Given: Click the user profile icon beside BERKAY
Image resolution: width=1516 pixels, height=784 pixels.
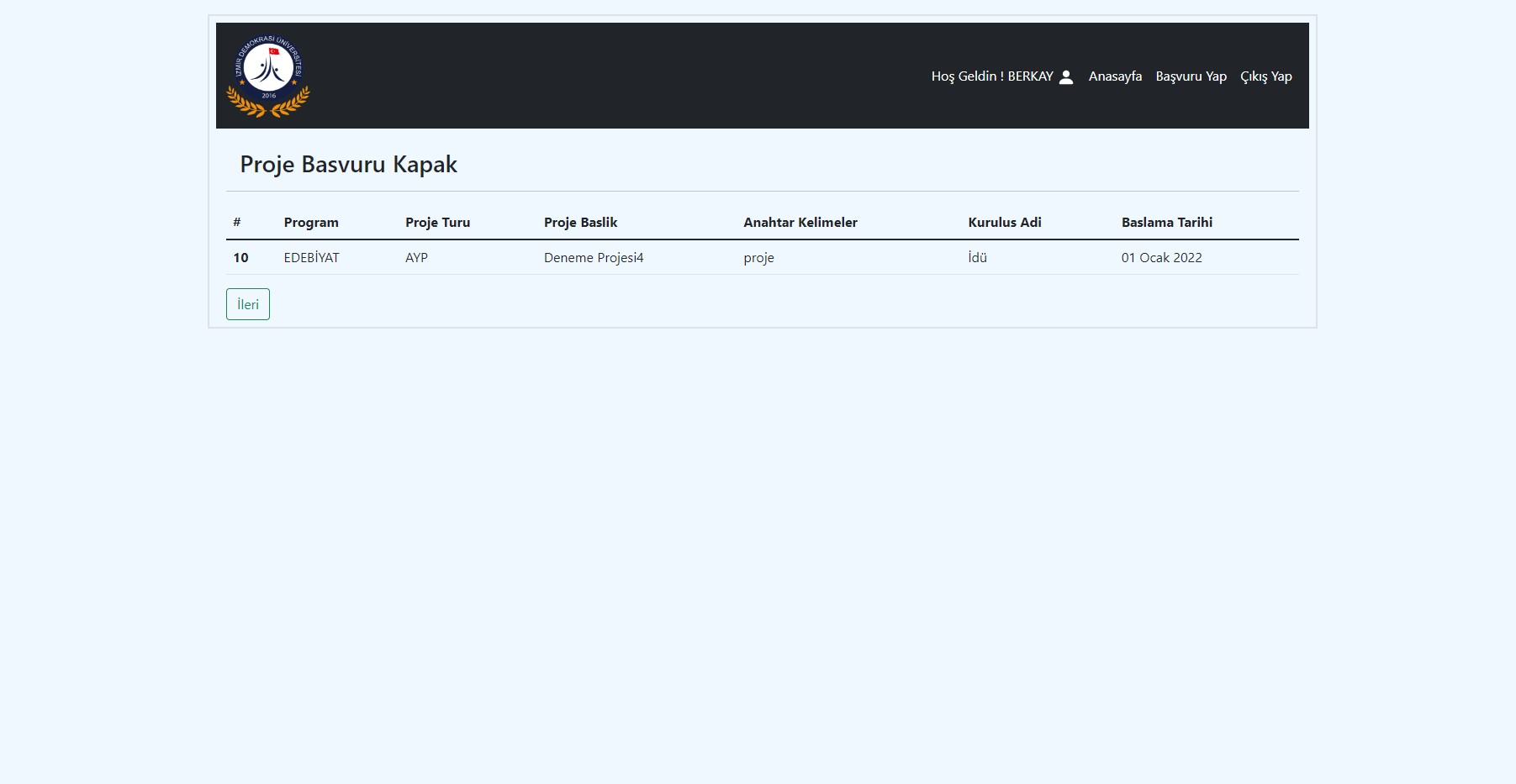Looking at the screenshot, I should click(1066, 76).
